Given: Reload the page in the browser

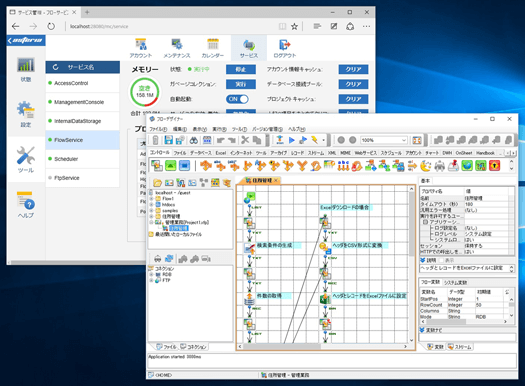Looking at the screenshot, I should pos(51,26).
